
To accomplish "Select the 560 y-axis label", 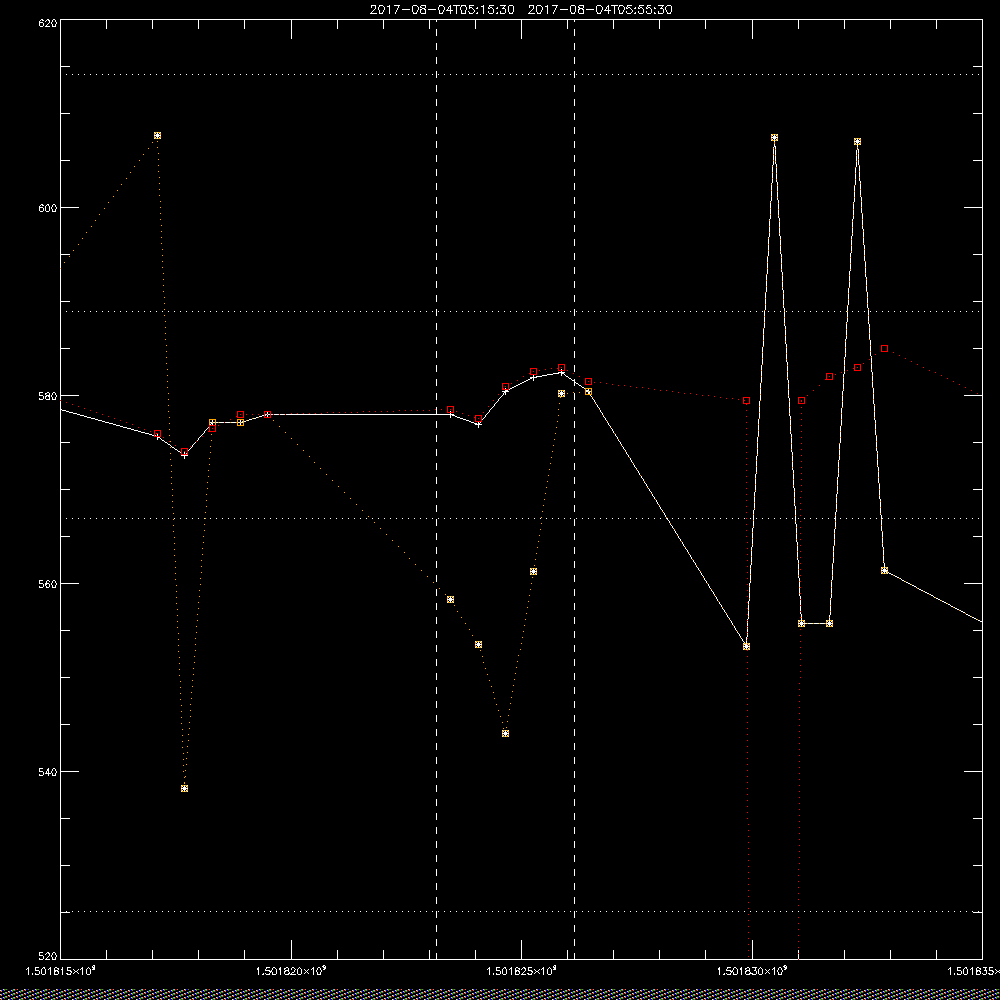I will click(x=48, y=584).
